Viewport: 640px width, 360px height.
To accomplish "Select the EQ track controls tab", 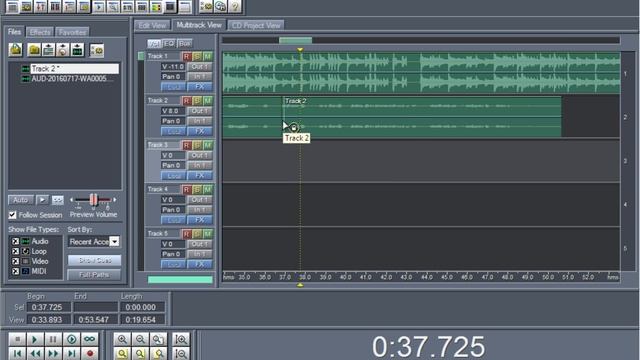I will point(169,43).
